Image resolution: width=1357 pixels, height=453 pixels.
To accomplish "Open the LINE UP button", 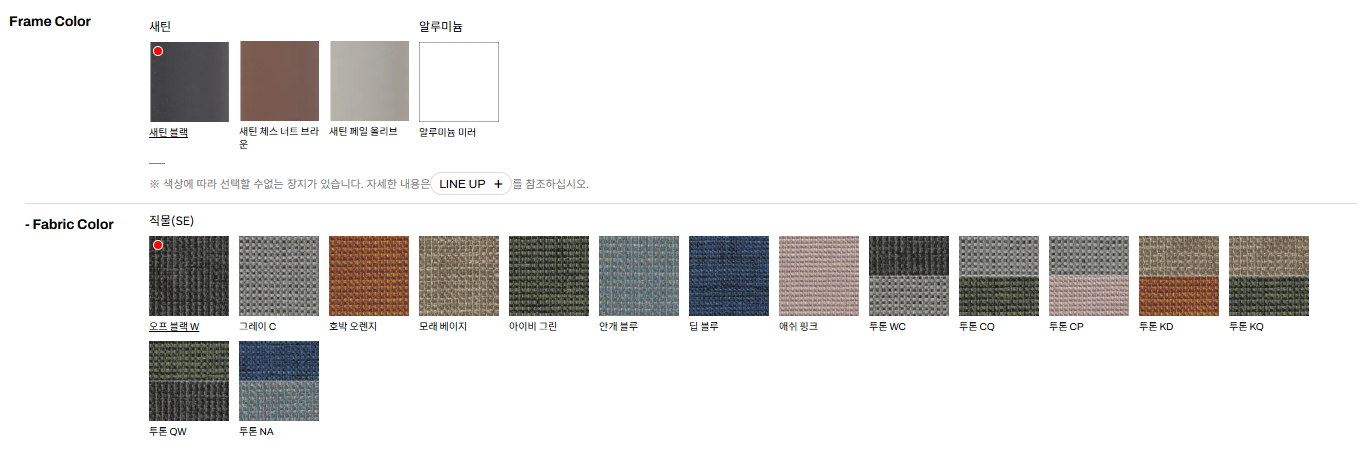I will (x=471, y=184).
